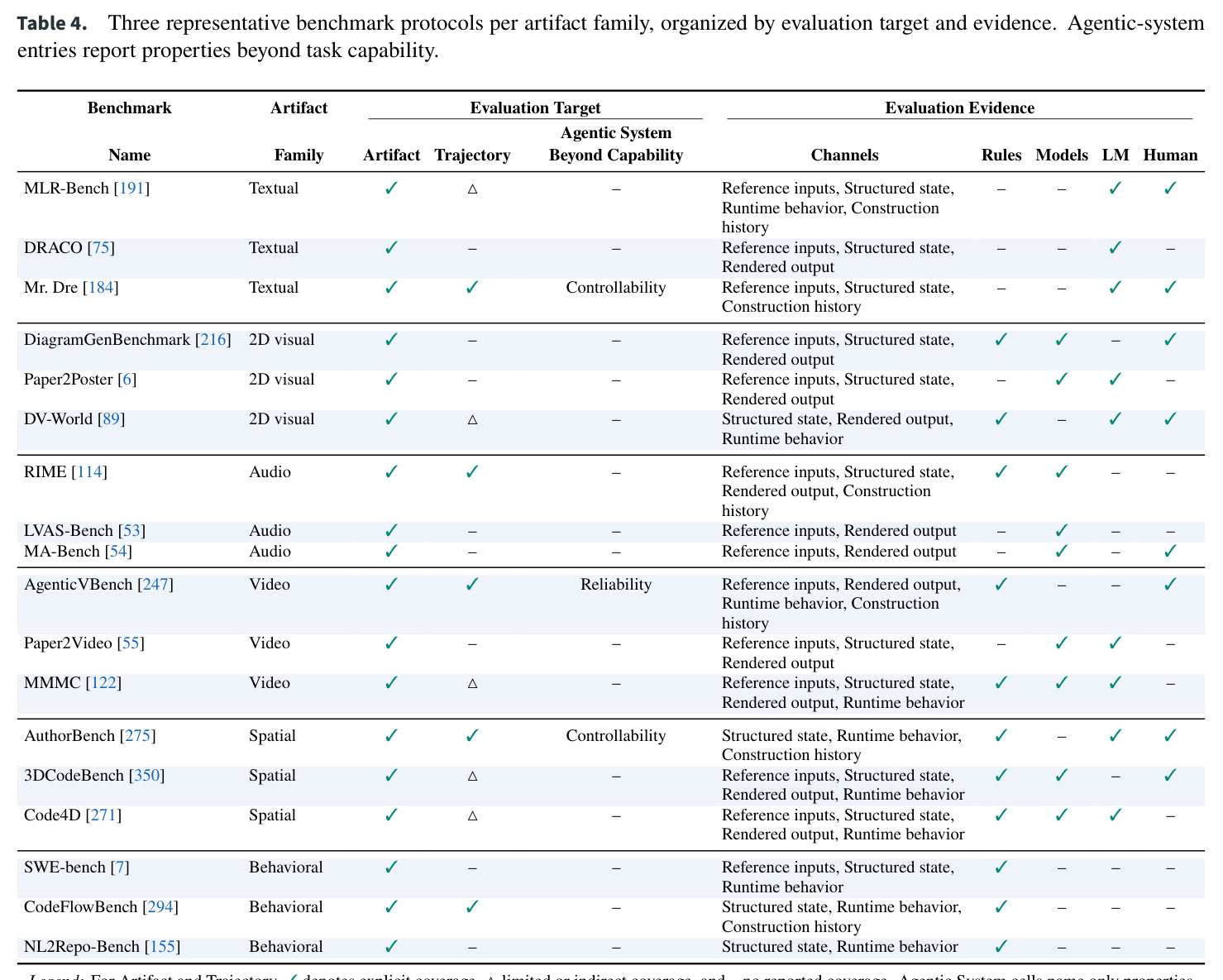Click the Human column header

1170,155
